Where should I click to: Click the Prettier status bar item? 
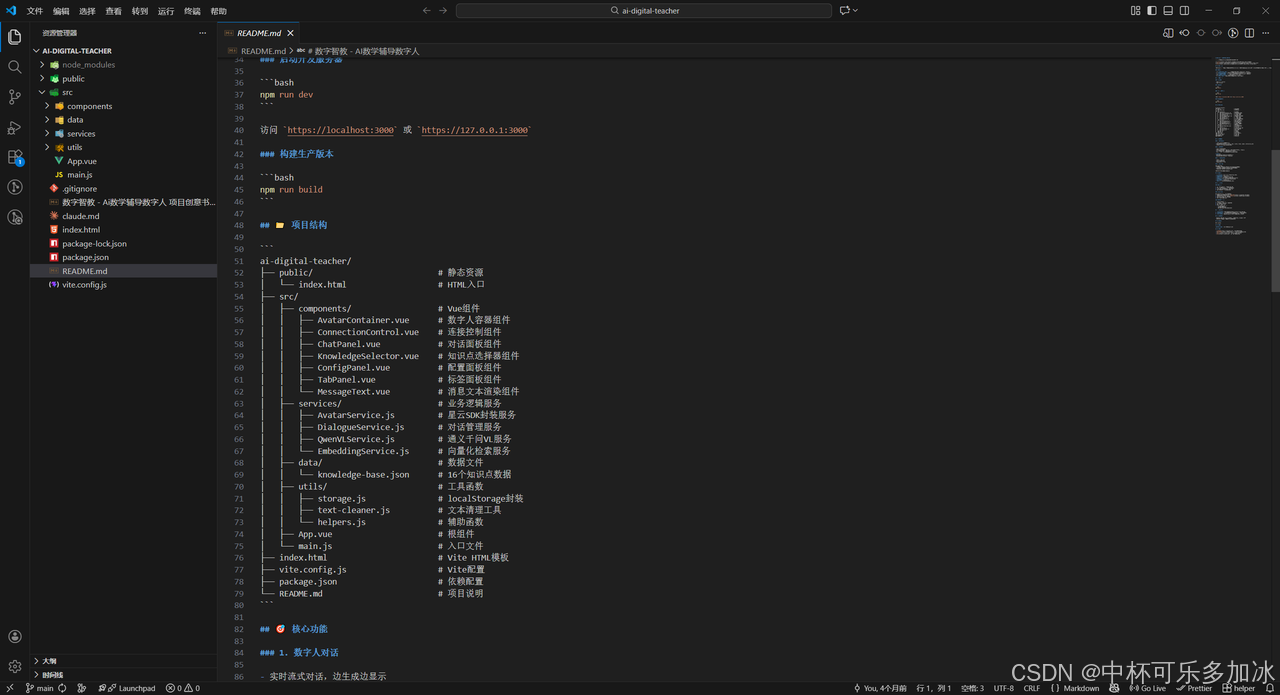1194,688
